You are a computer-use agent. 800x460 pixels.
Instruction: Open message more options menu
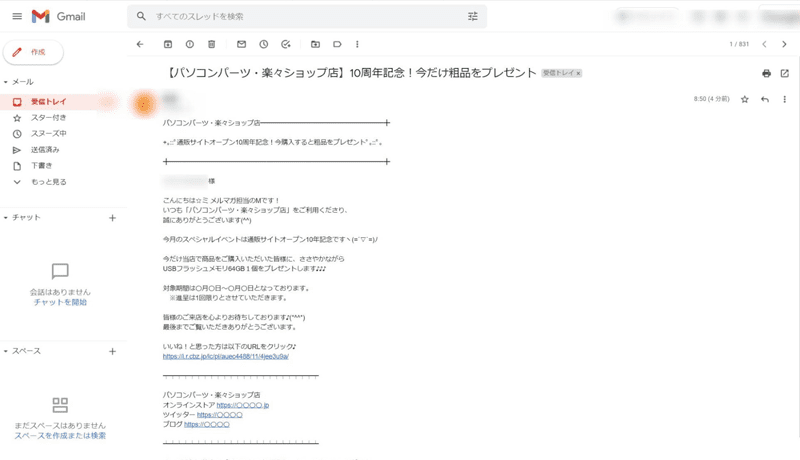785,99
